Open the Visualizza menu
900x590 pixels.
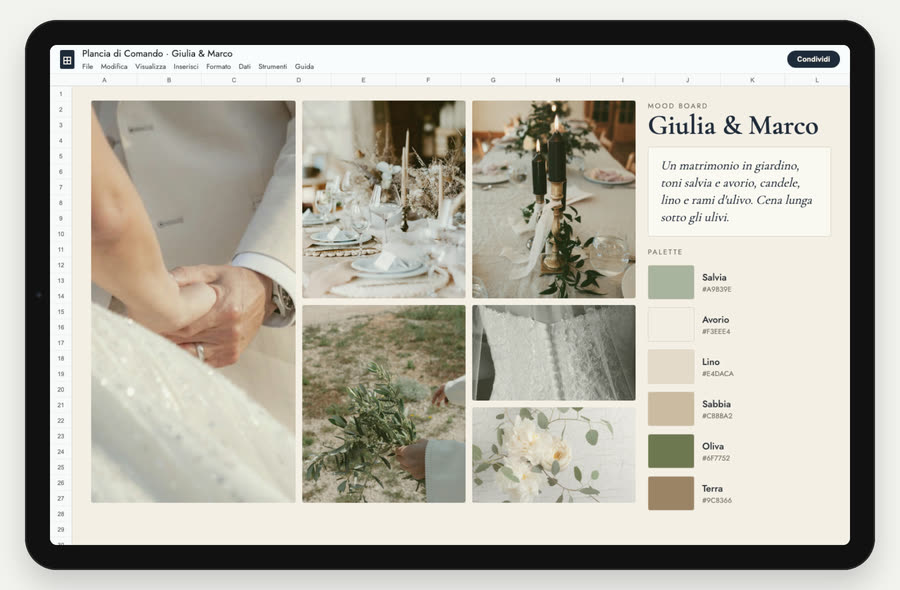coord(150,67)
